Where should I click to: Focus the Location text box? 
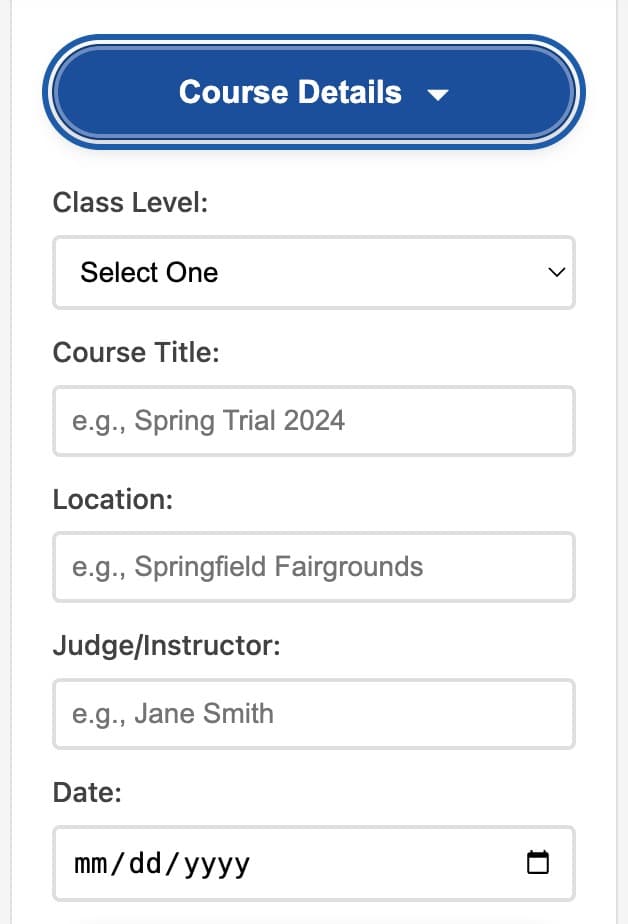313,567
